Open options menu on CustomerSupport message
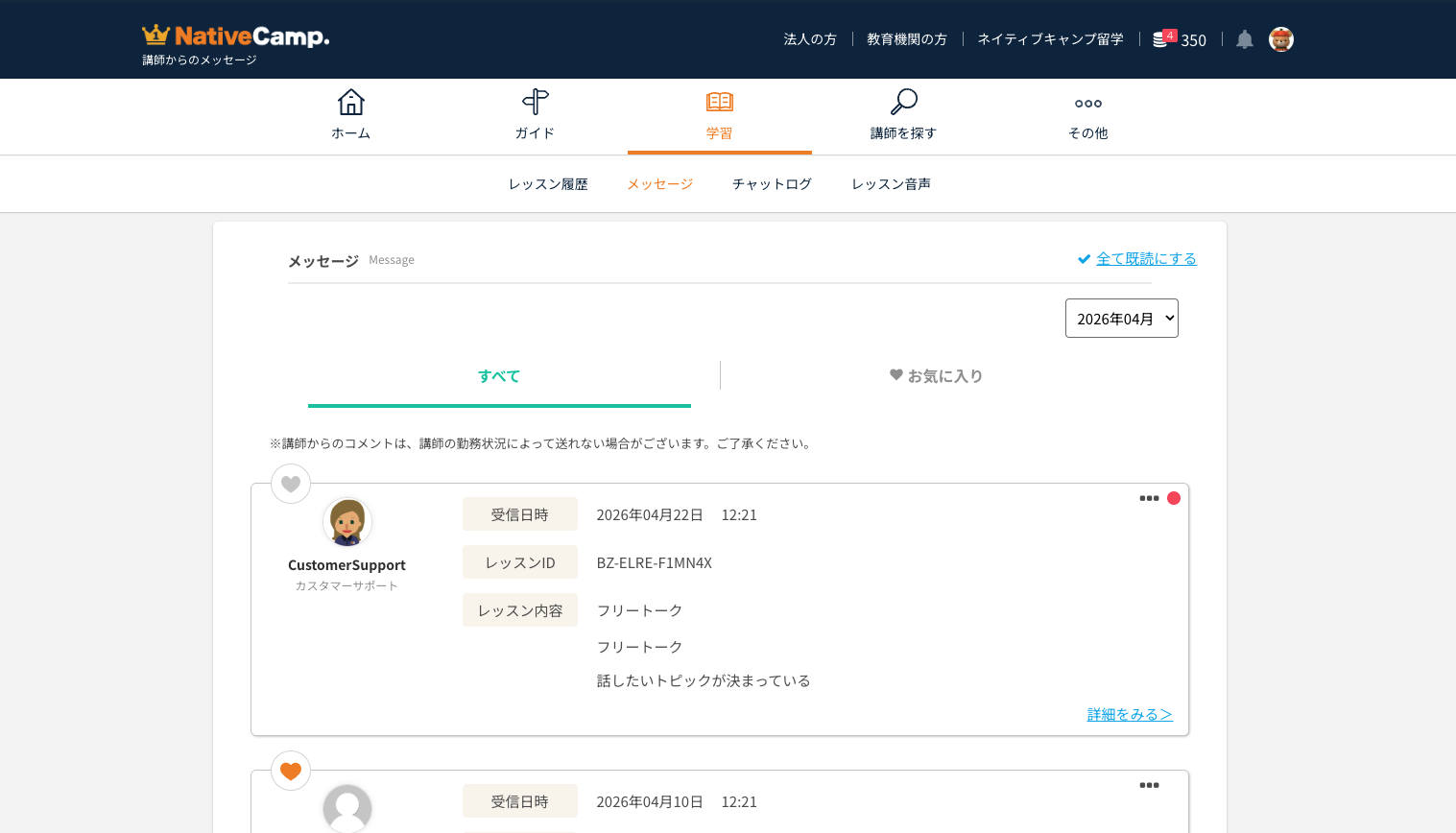The image size is (1456, 833). point(1149,498)
